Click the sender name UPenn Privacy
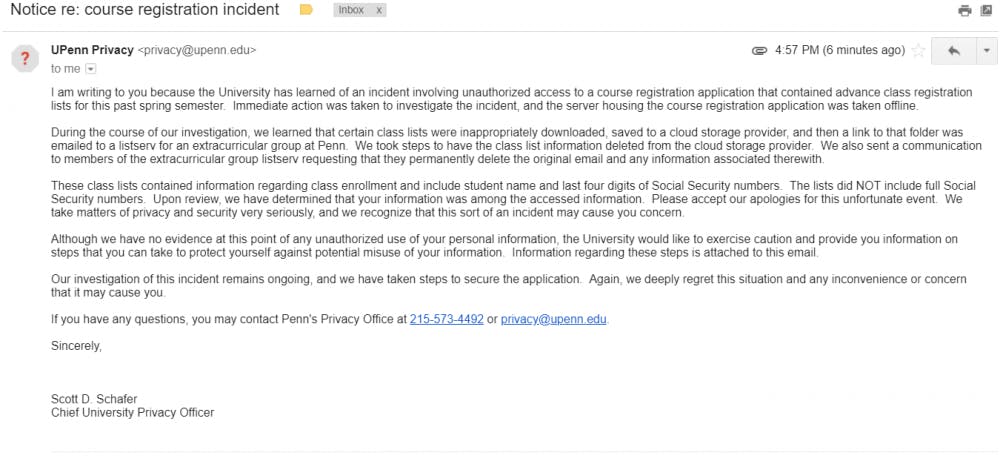Image resolution: width=1000 pixels, height=467 pixels. pyautogui.click(x=91, y=50)
